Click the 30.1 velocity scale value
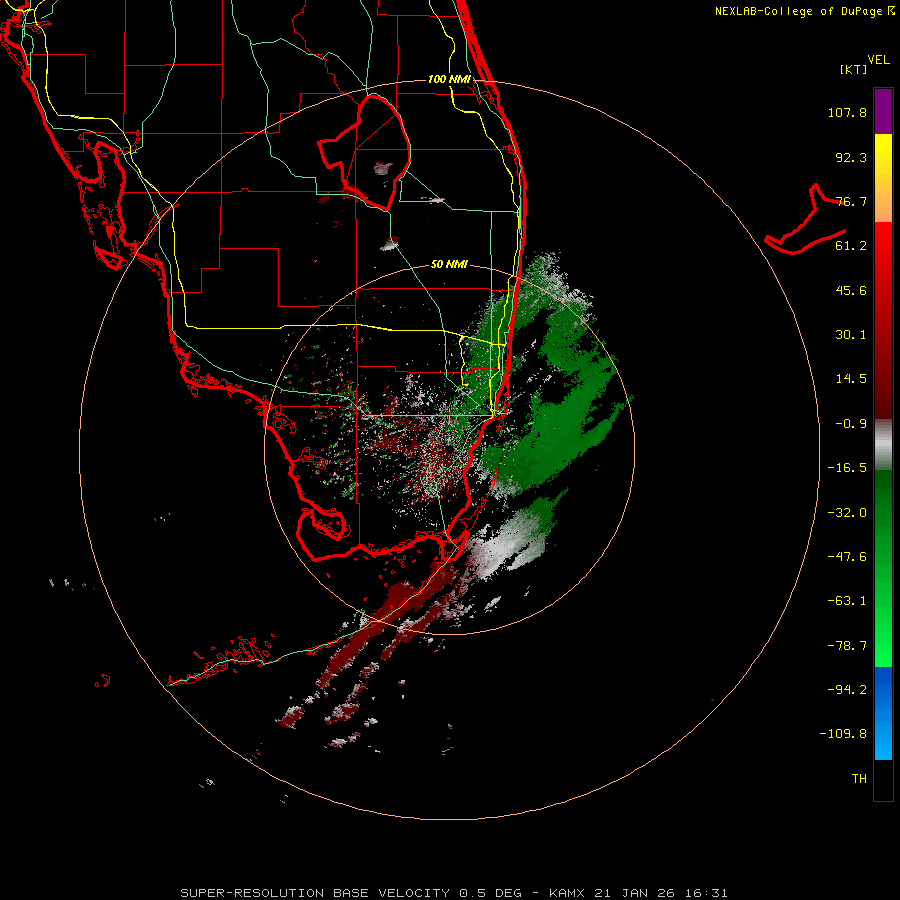This screenshot has height=900, width=900. tap(851, 335)
